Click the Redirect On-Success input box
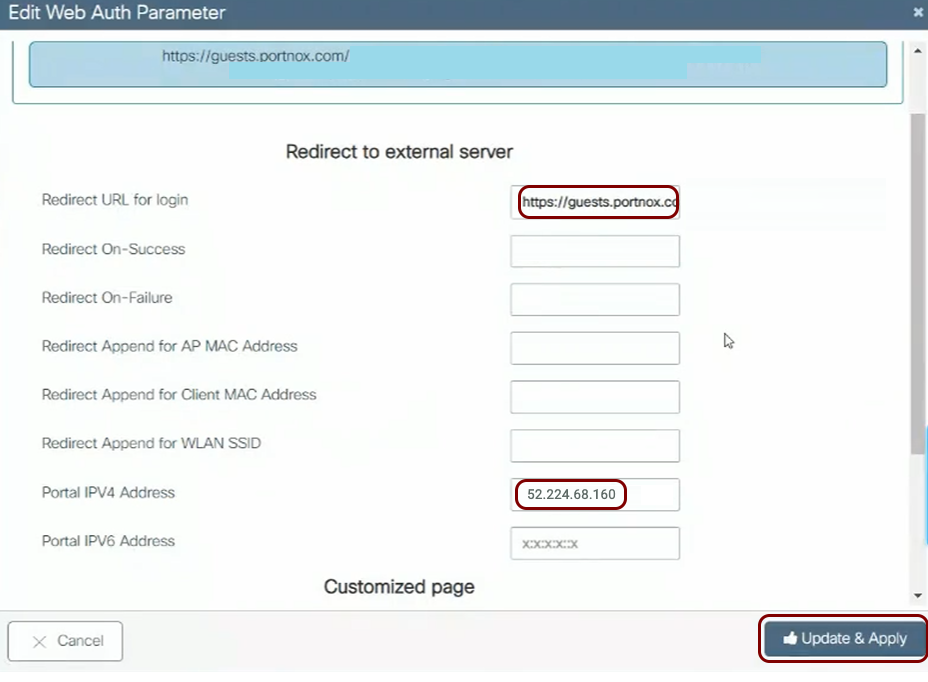928x682 pixels. pyautogui.click(x=595, y=251)
